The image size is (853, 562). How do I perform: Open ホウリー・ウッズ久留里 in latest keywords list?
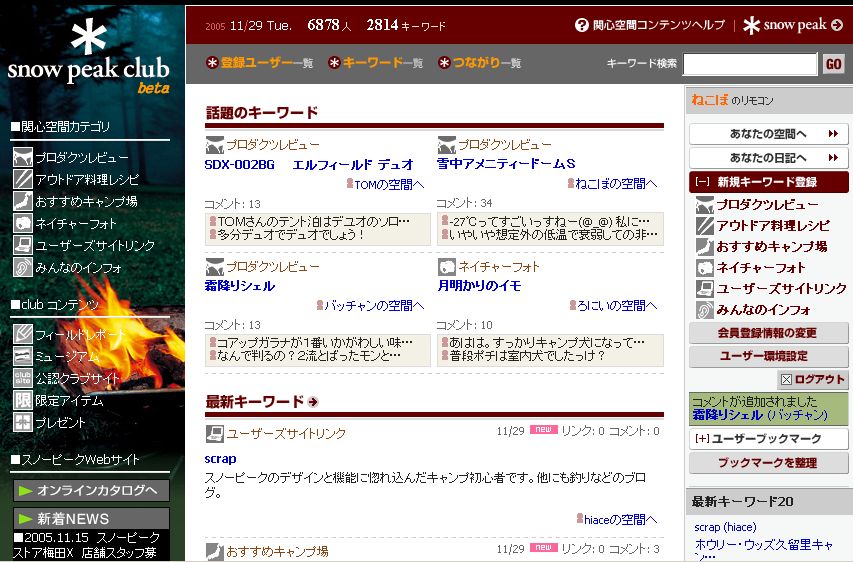click(764, 549)
